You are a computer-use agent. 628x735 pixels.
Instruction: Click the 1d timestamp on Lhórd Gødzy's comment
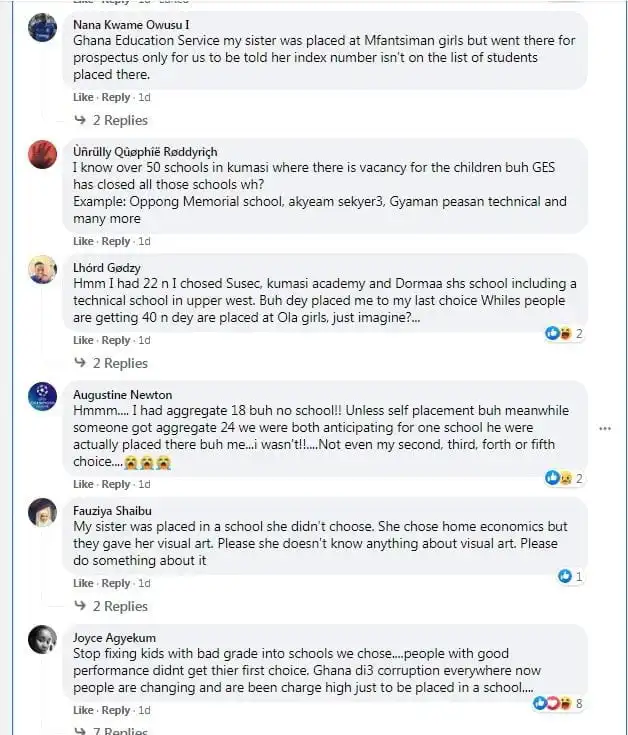tap(144, 340)
